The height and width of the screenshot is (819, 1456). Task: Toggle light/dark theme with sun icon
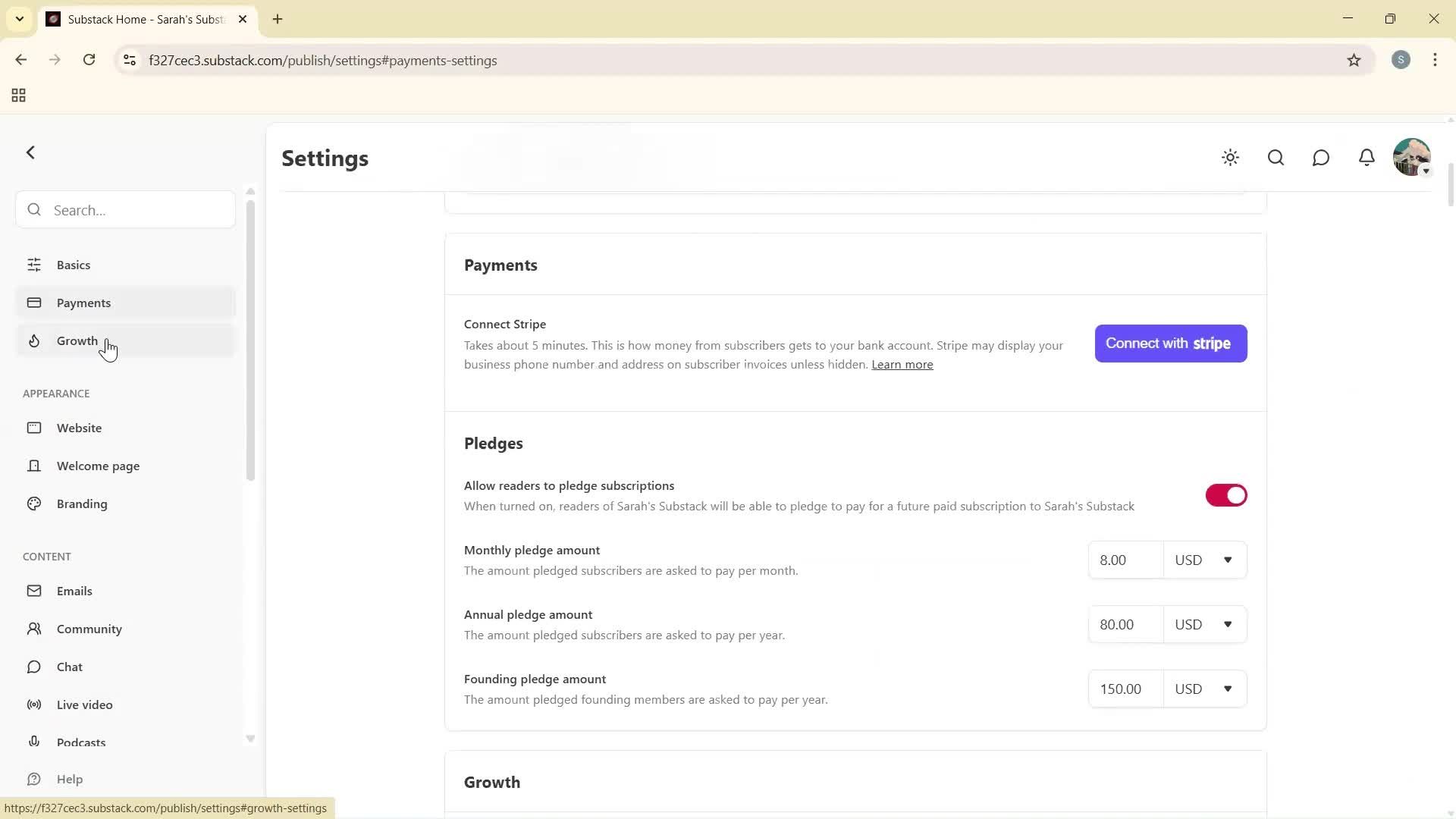click(x=1230, y=158)
